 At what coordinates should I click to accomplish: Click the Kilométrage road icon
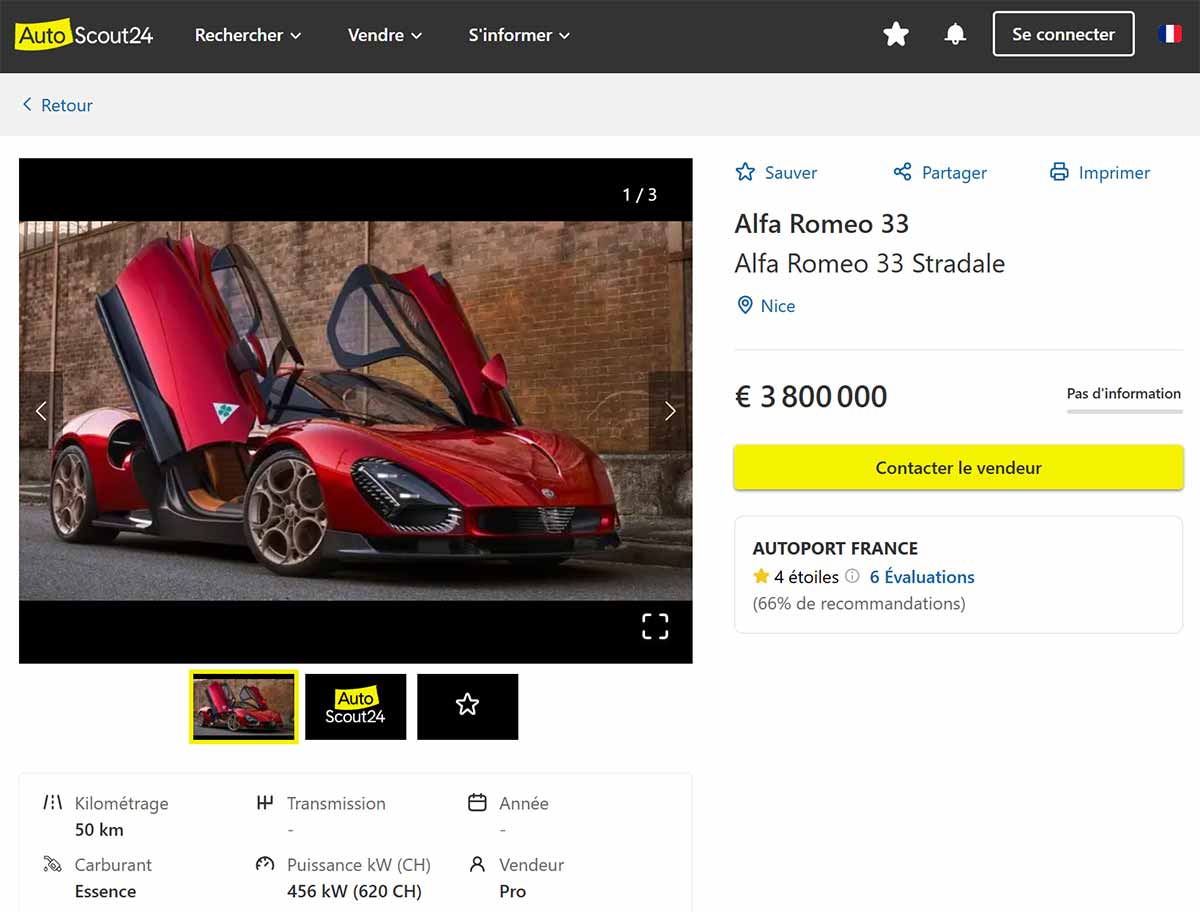53,802
